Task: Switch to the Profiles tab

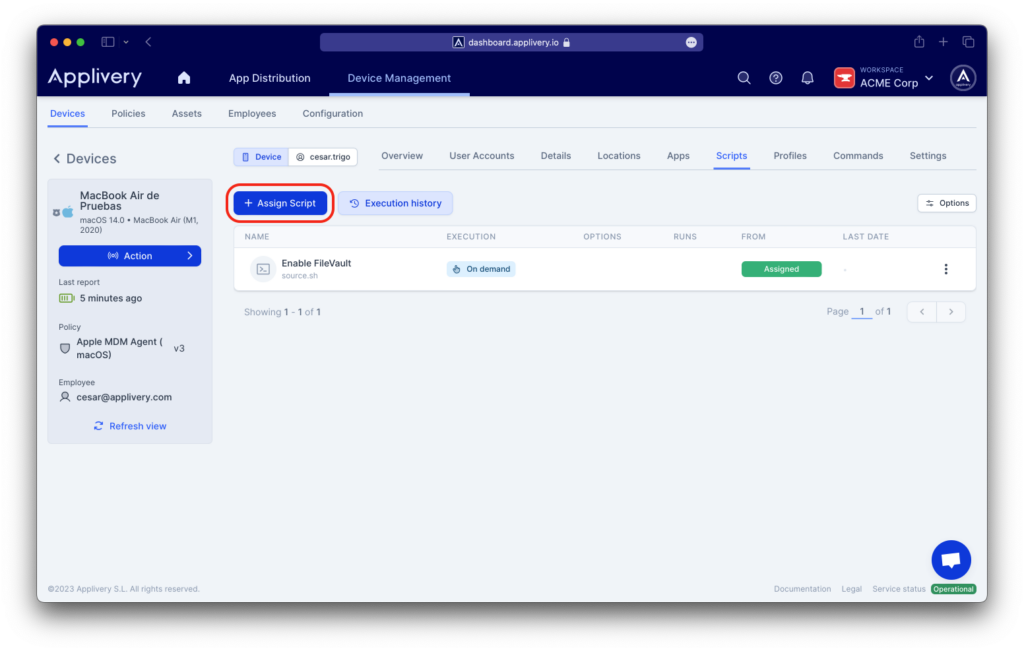Action: pyautogui.click(x=790, y=156)
